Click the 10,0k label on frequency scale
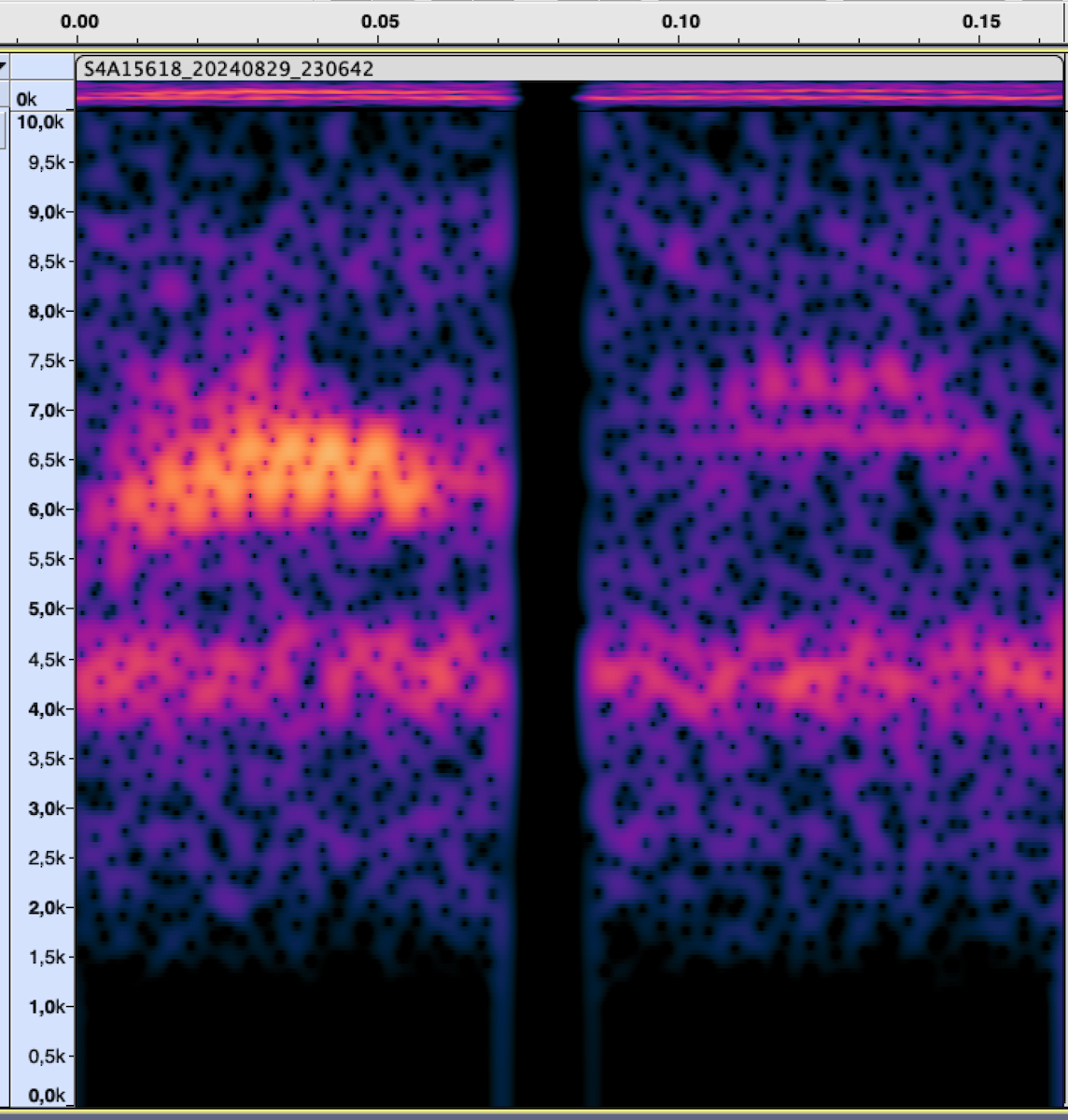Screen dimensions: 1068x1120 tap(40, 122)
